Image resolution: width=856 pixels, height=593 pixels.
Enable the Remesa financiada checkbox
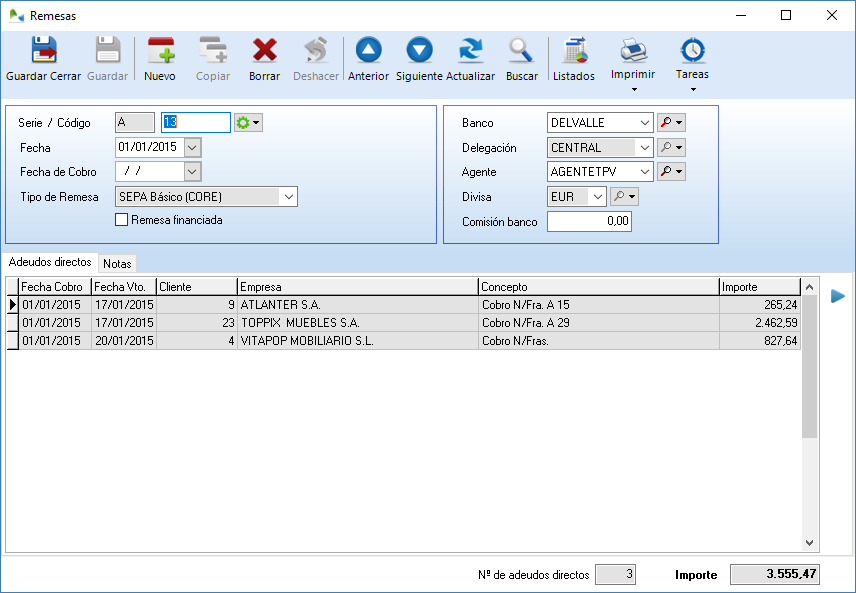(x=122, y=220)
